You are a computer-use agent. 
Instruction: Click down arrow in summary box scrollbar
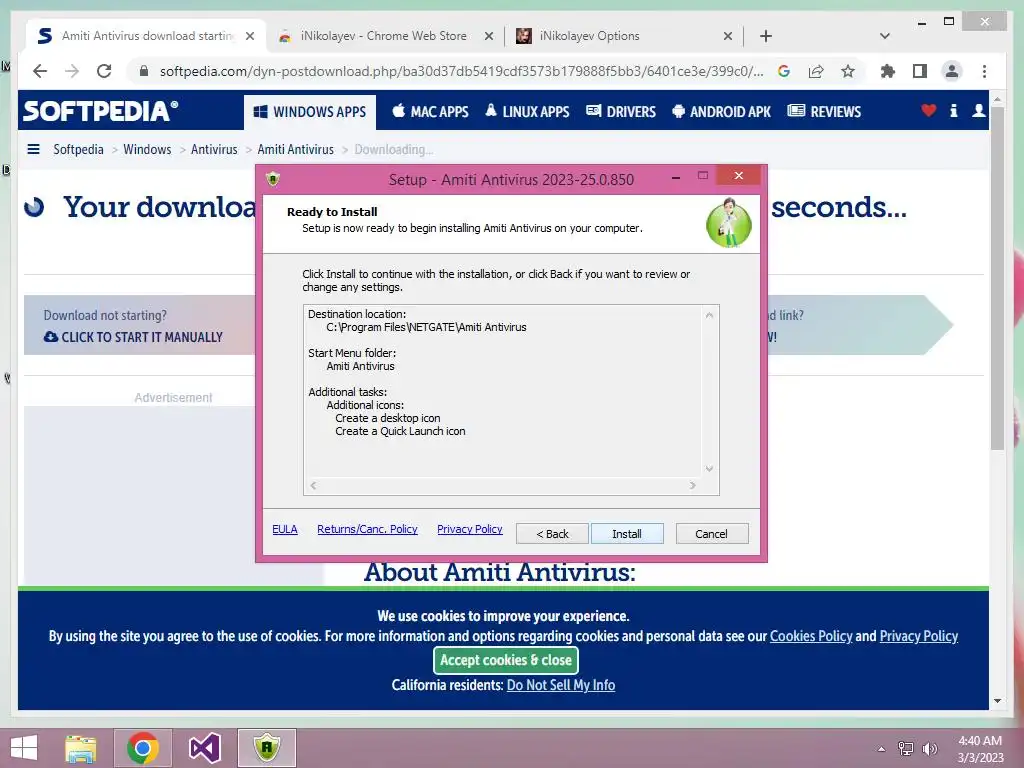[x=709, y=469]
